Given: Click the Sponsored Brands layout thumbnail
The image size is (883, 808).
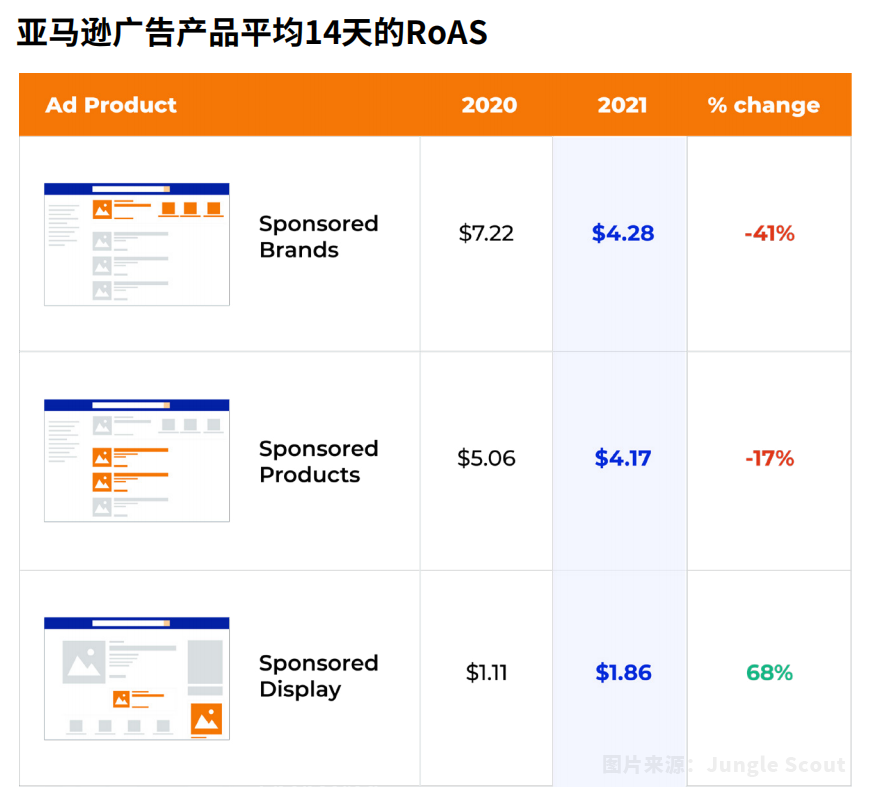Looking at the screenshot, I should [137, 244].
